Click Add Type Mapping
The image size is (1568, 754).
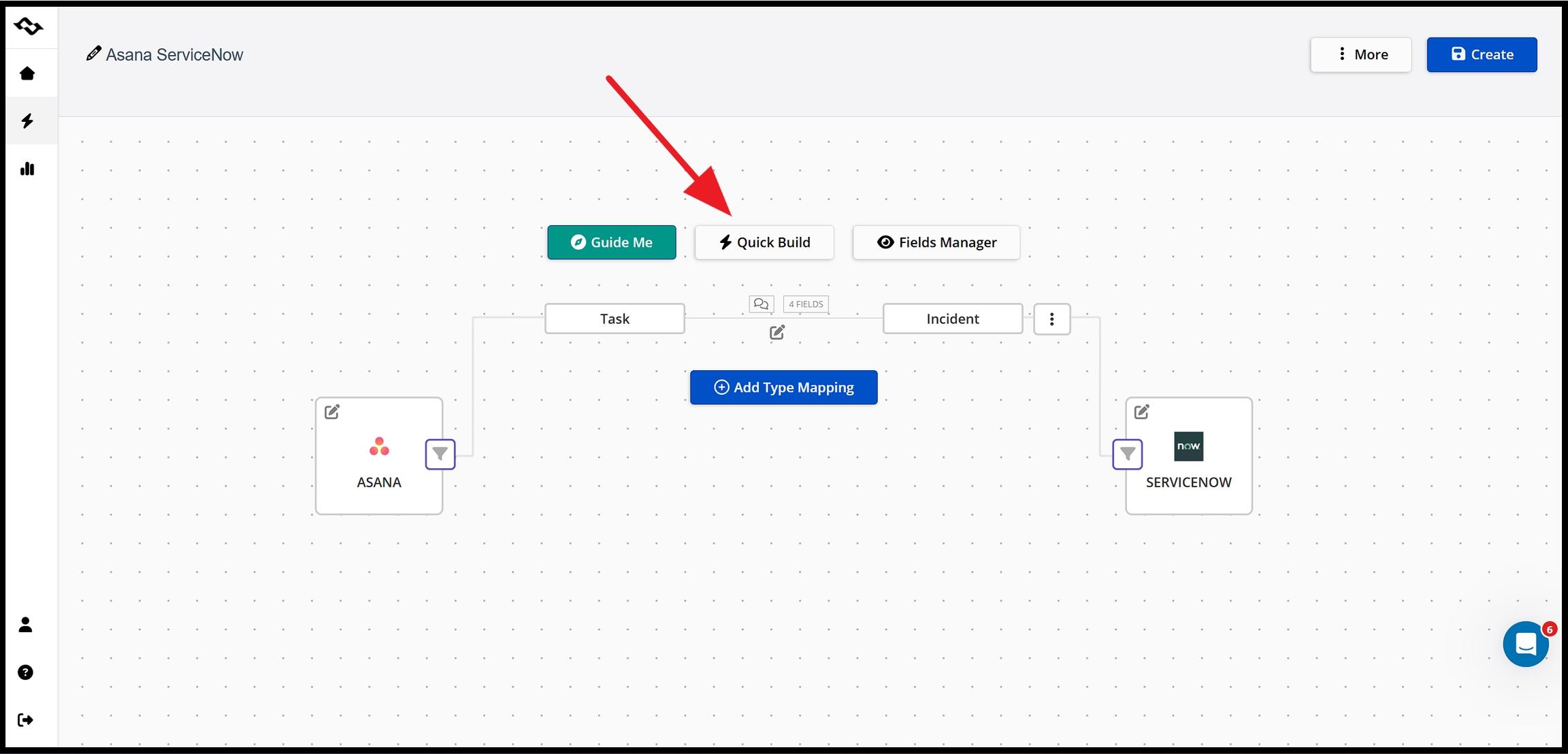(x=784, y=387)
